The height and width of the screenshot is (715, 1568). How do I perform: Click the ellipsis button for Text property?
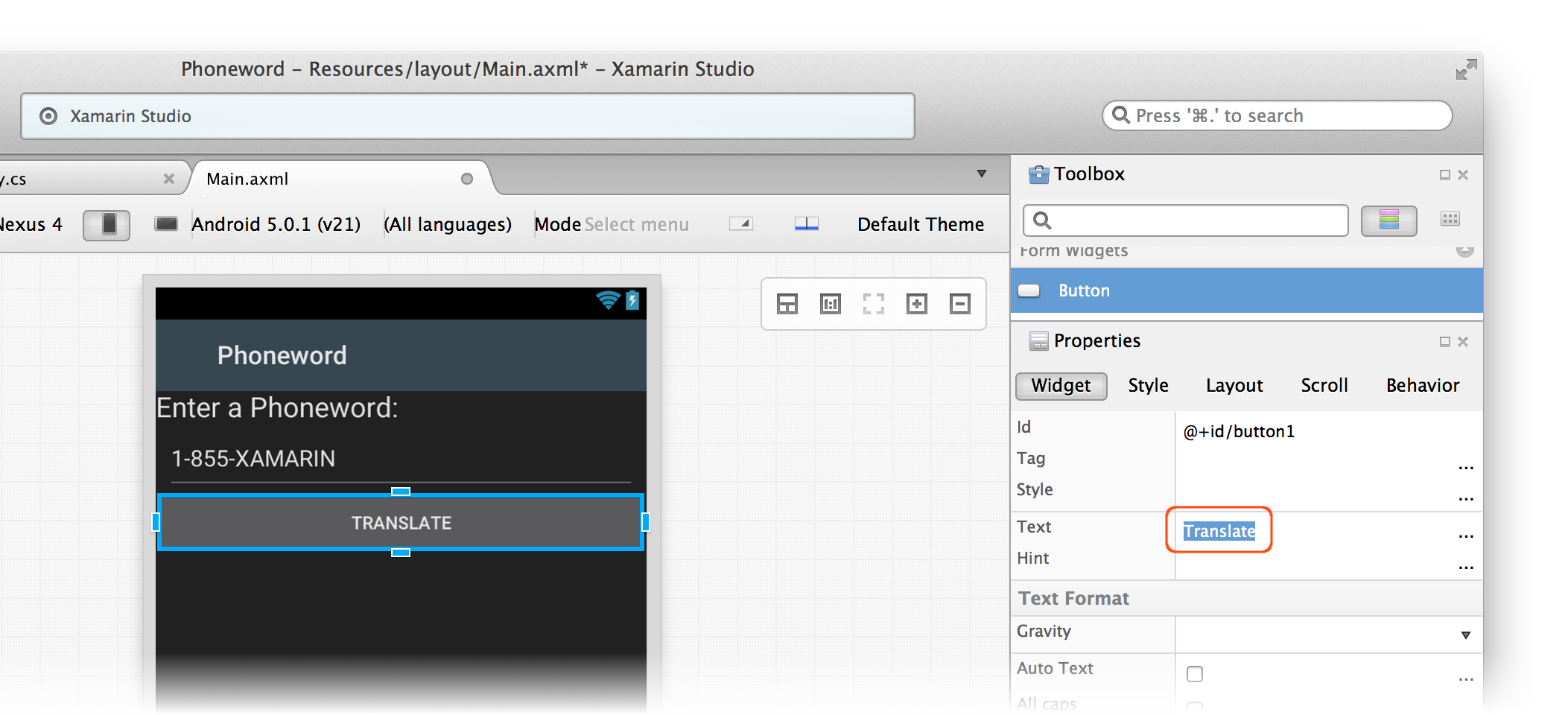coord(1465,536)
